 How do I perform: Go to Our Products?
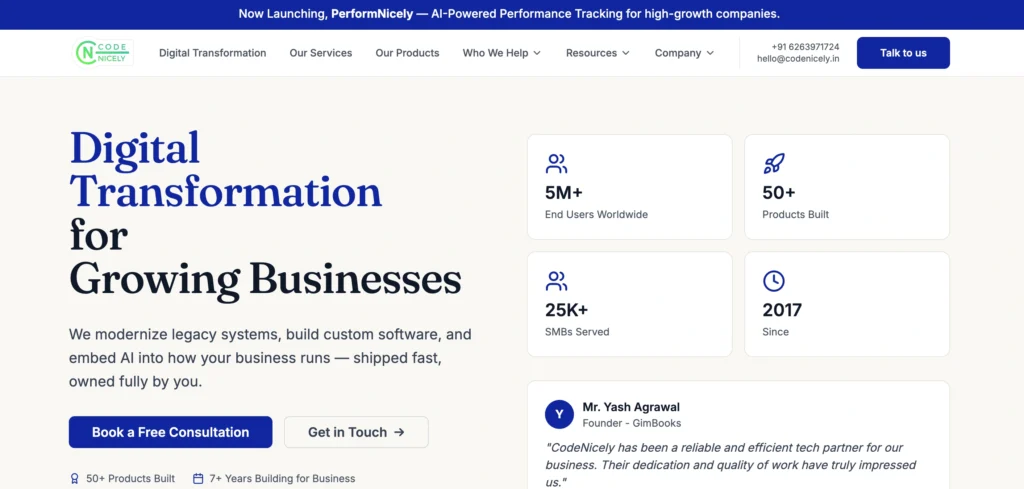(x=408, y=53)
